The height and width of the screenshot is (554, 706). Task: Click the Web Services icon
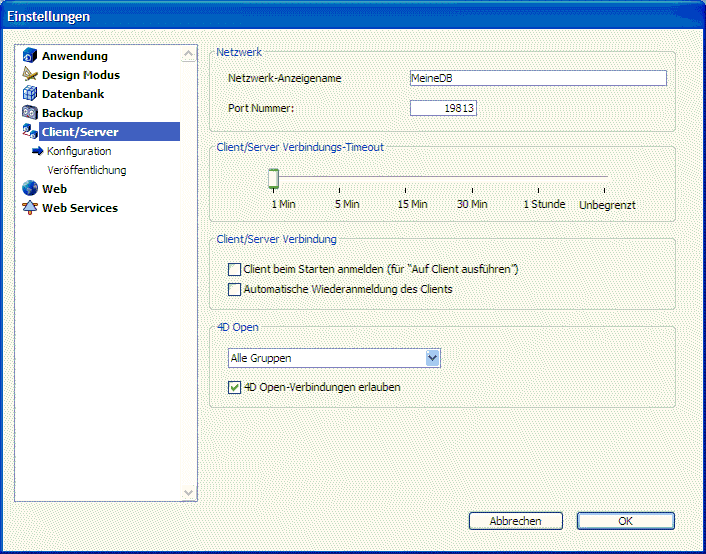tap(30, 208)
